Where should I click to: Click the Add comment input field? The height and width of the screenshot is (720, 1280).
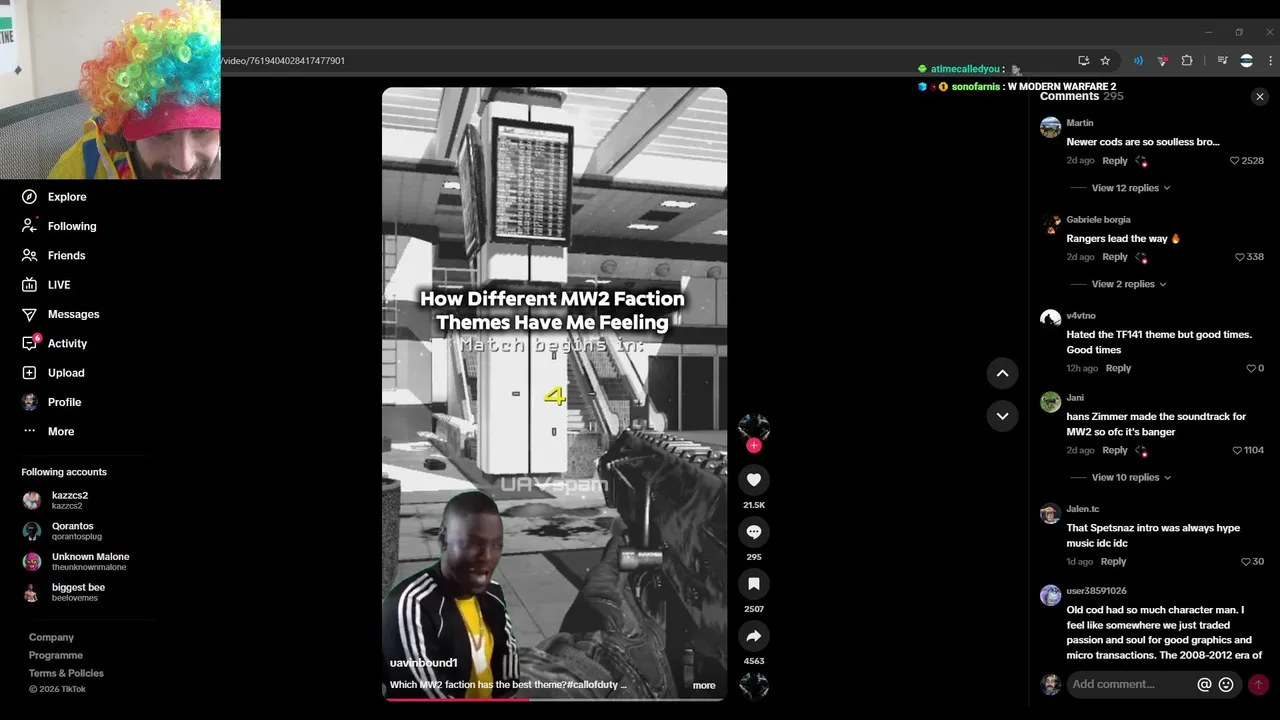pos(1129,684)
